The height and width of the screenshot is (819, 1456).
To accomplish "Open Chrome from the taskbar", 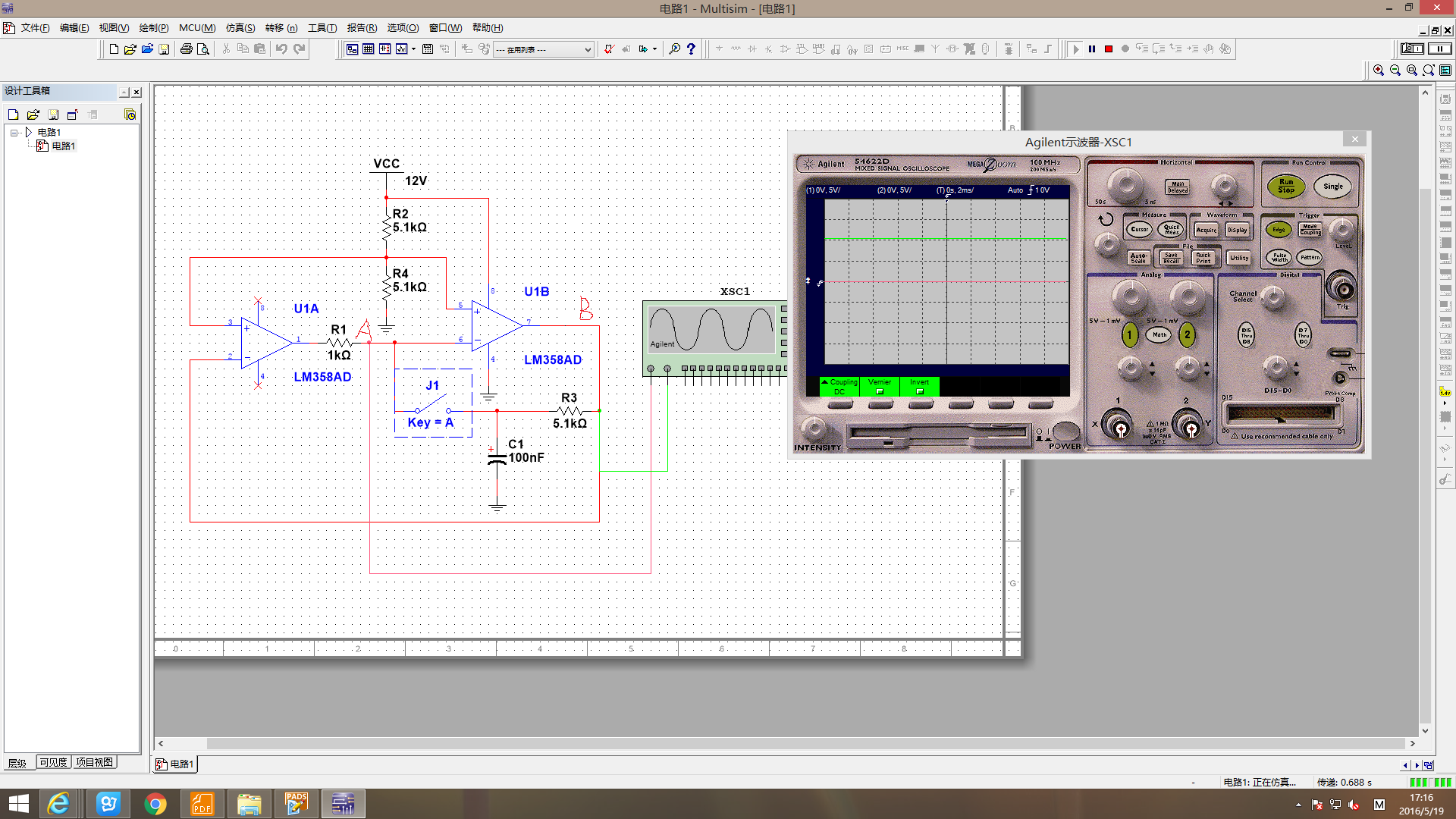I will [155, 804].
